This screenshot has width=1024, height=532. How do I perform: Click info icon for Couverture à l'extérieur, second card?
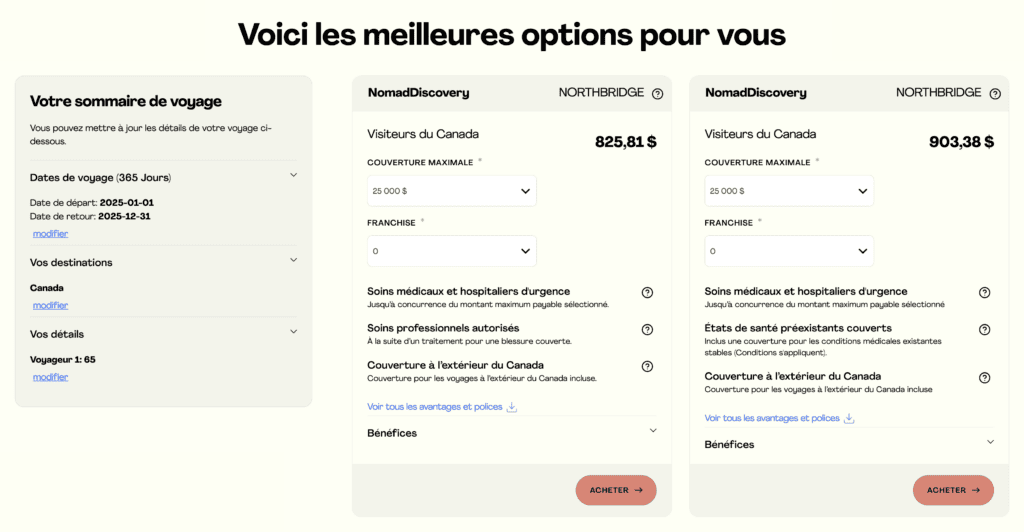tap(984, 378)
